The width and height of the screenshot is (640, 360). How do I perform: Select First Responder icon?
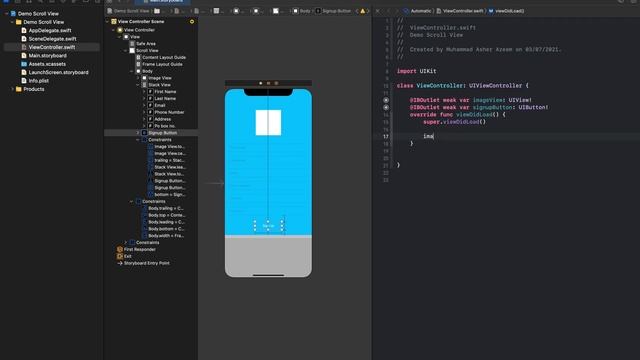point(120,249)
